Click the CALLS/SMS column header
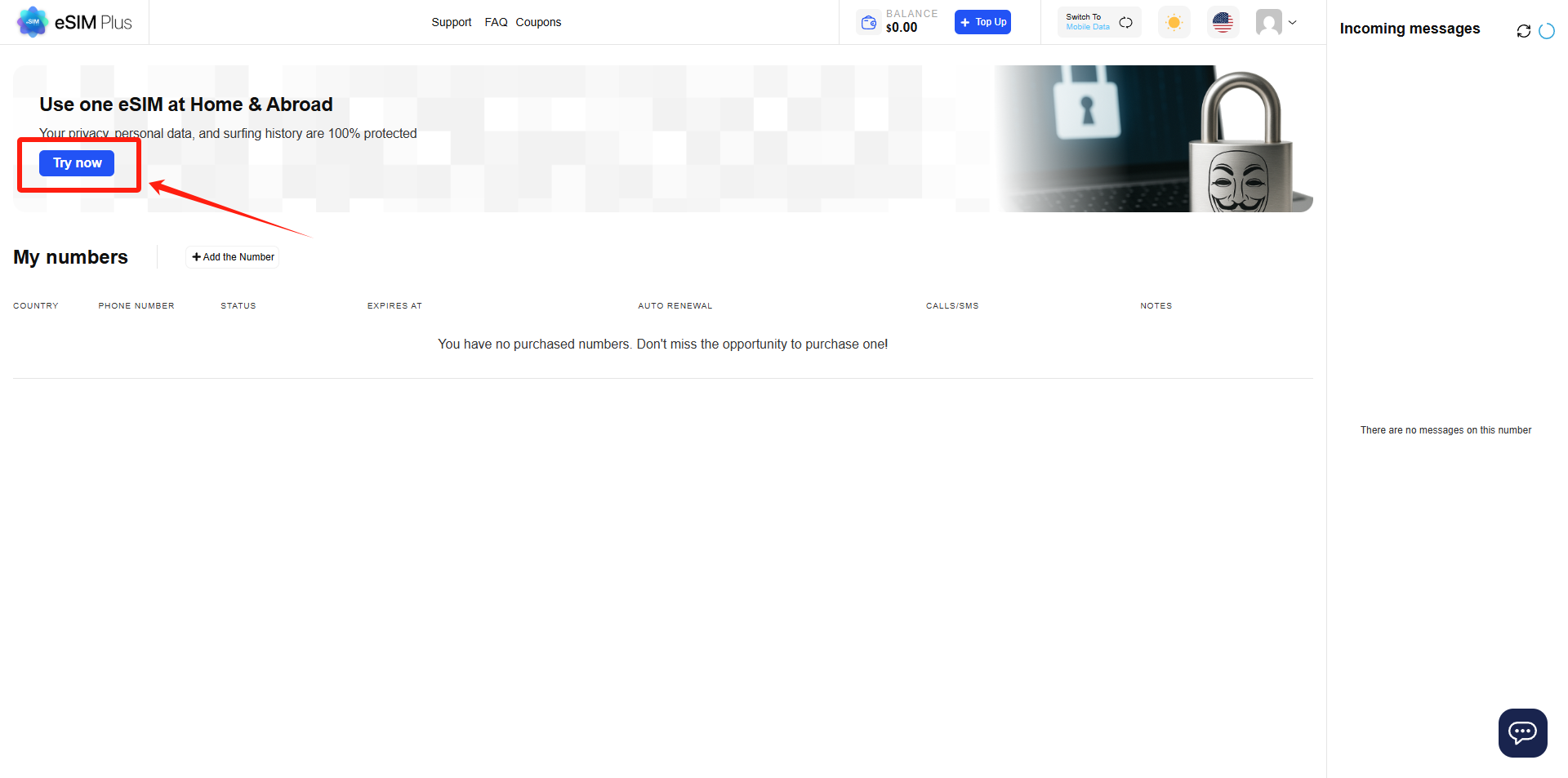 [x=952, y=306]
